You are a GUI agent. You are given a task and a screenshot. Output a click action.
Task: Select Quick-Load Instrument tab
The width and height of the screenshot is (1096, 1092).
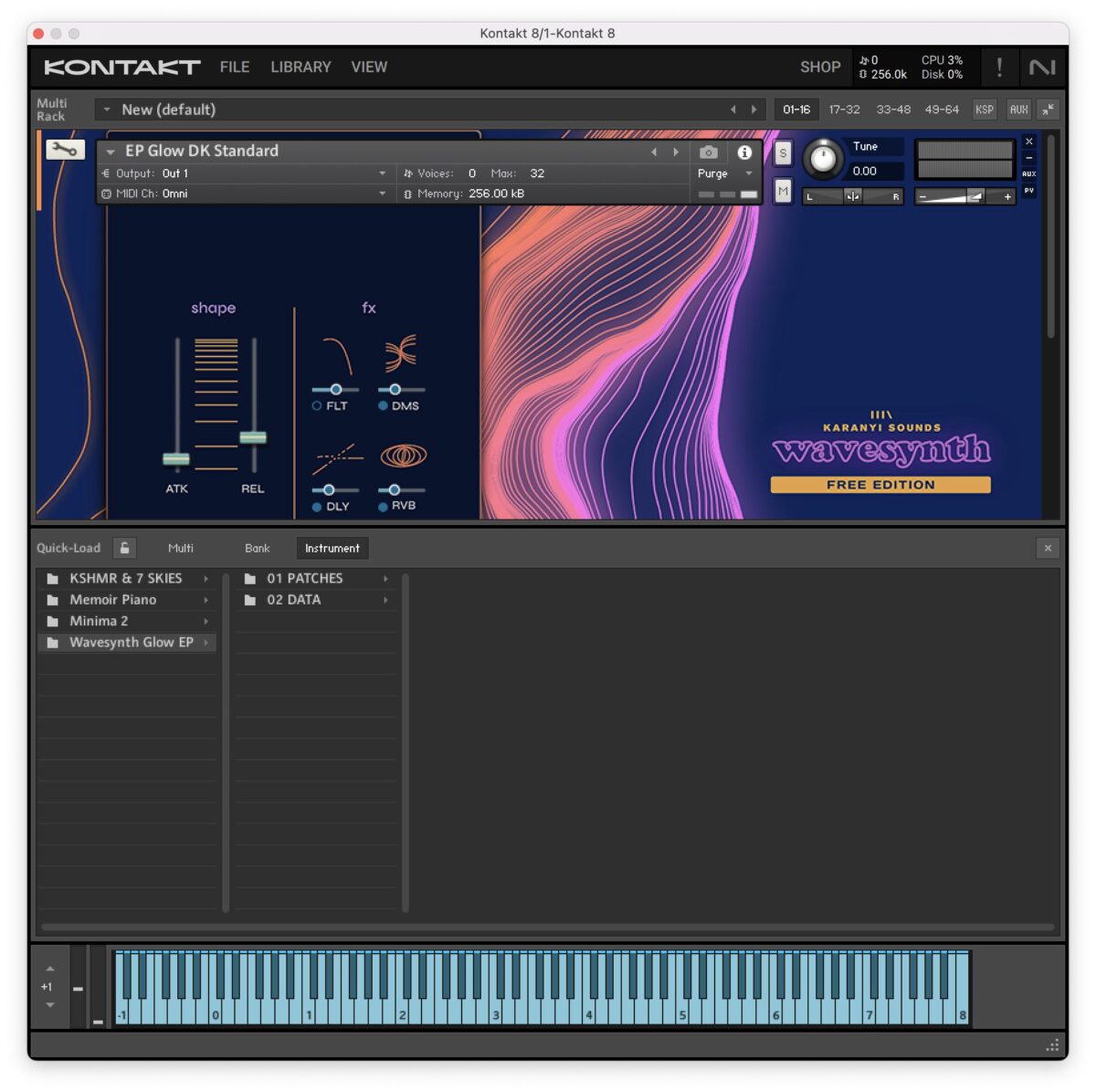pos(332,548)
